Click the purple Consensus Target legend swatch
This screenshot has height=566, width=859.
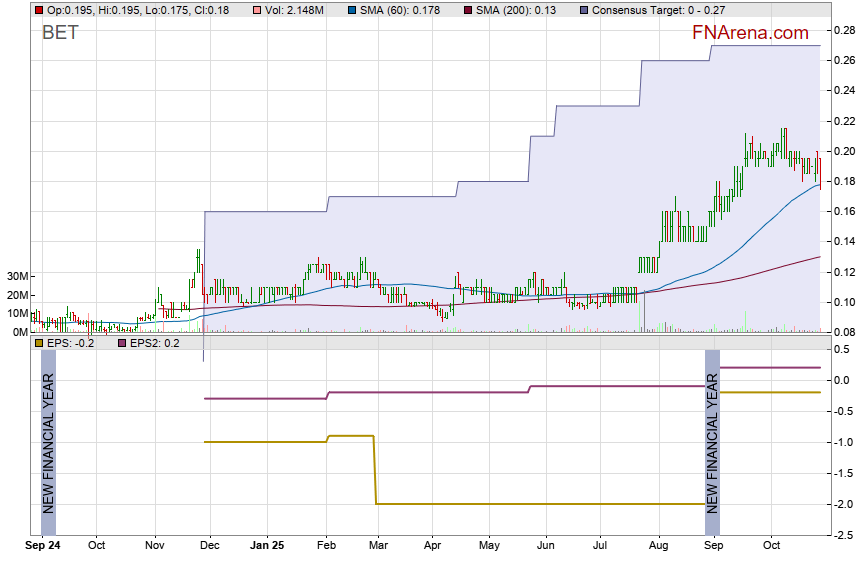584,10
